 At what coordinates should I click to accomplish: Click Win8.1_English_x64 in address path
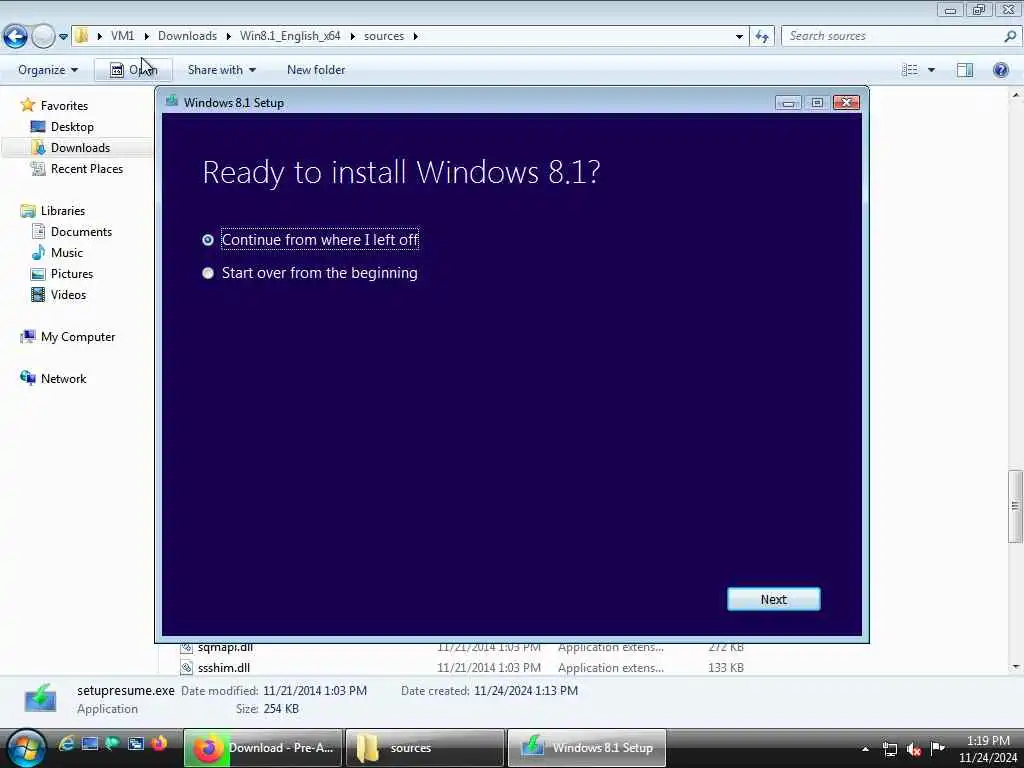click(x=290, y=36)
